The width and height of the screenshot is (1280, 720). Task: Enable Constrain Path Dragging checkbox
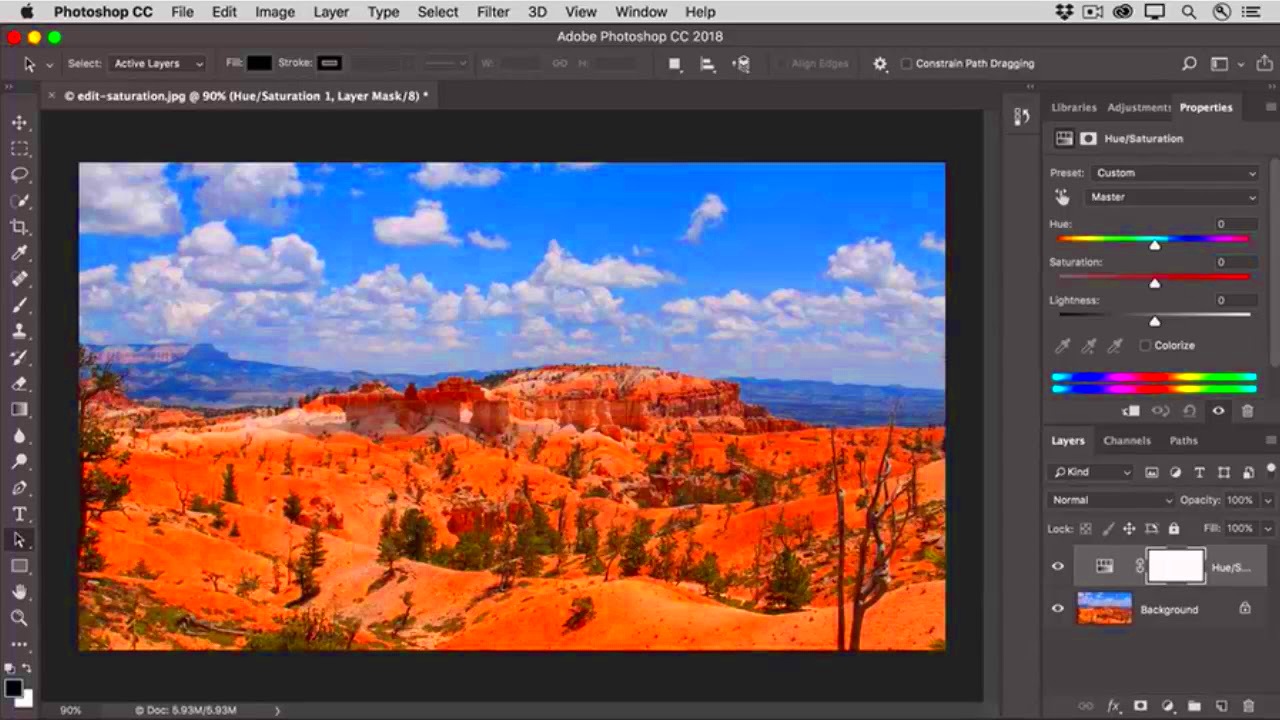906,63
